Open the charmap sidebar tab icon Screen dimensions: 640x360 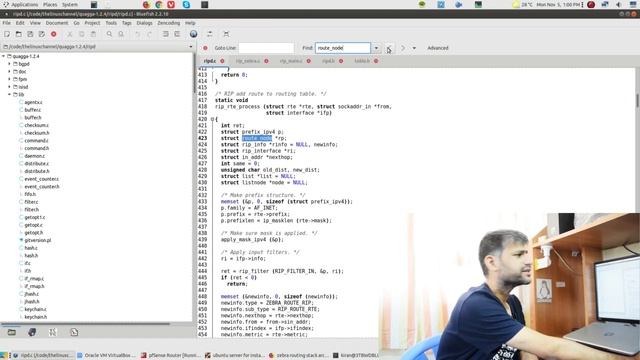pyautogui.click(x=53, y=332)
